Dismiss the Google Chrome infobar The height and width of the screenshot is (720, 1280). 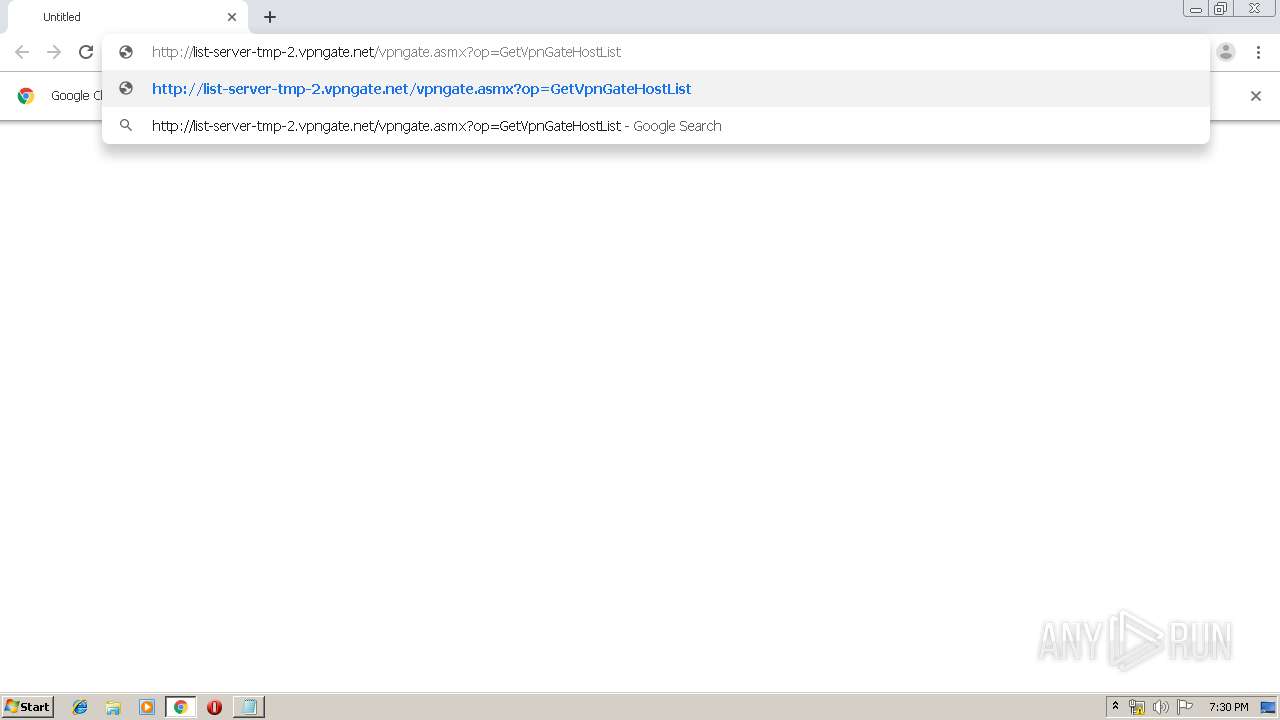[x=1256, y=96]
